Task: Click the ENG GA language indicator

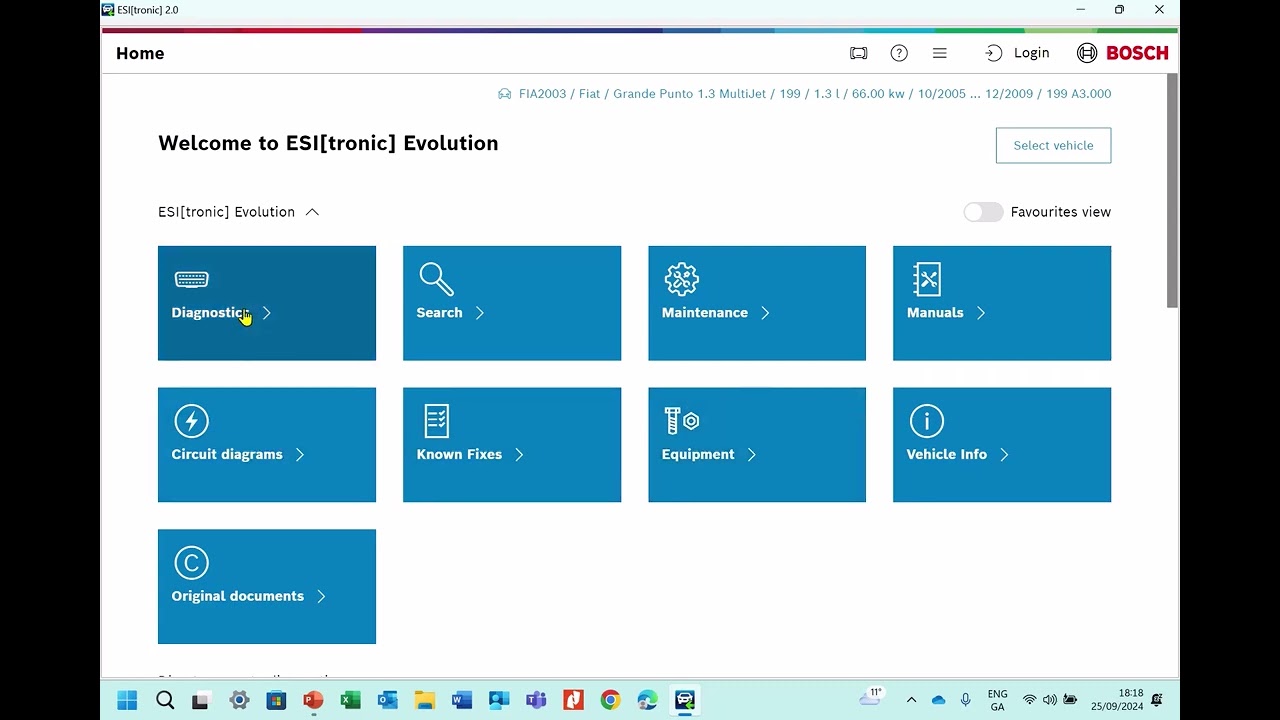Action: coord(997,700)
